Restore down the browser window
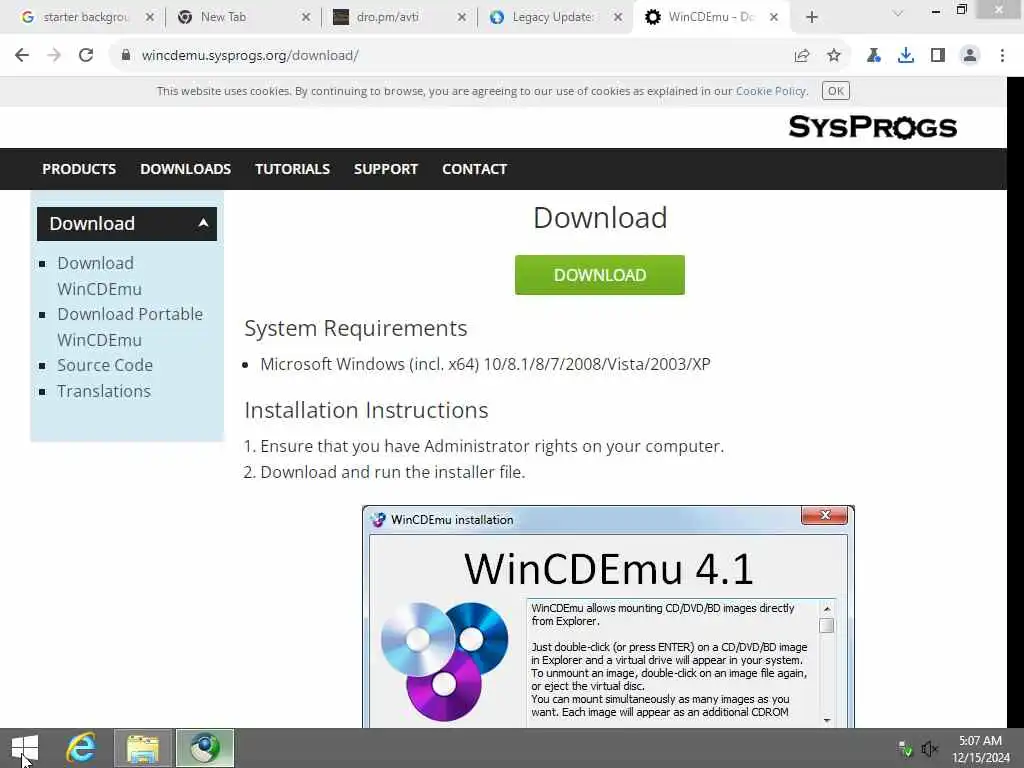1024x768 pixels. (961, 10)
